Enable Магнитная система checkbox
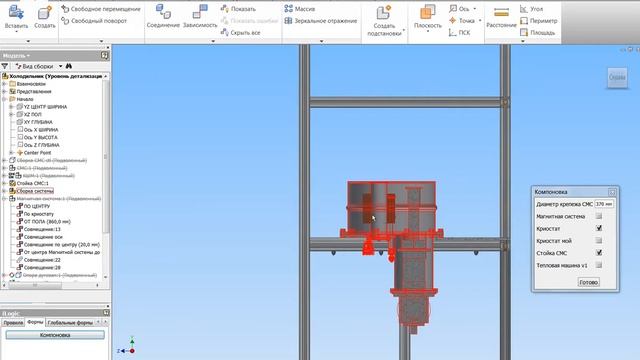This screenshot has width=640, height=360. click(599, 216)
